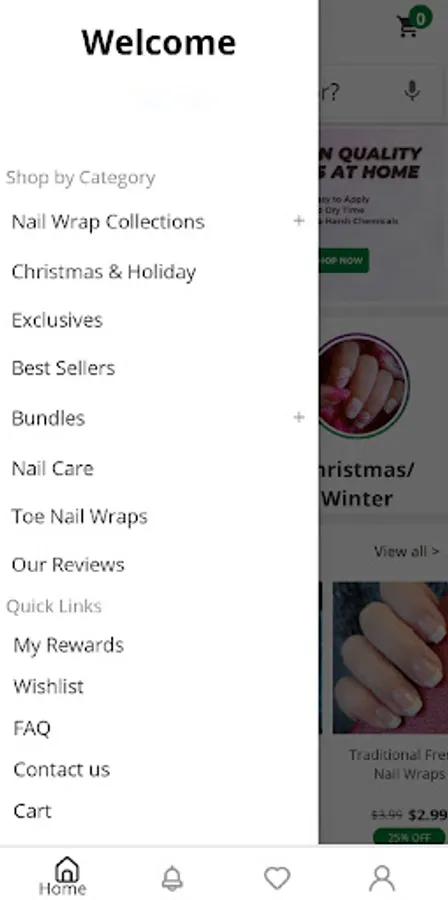The image size is (448, 900).
Task: Open the account profile icon
Action: 382,878
